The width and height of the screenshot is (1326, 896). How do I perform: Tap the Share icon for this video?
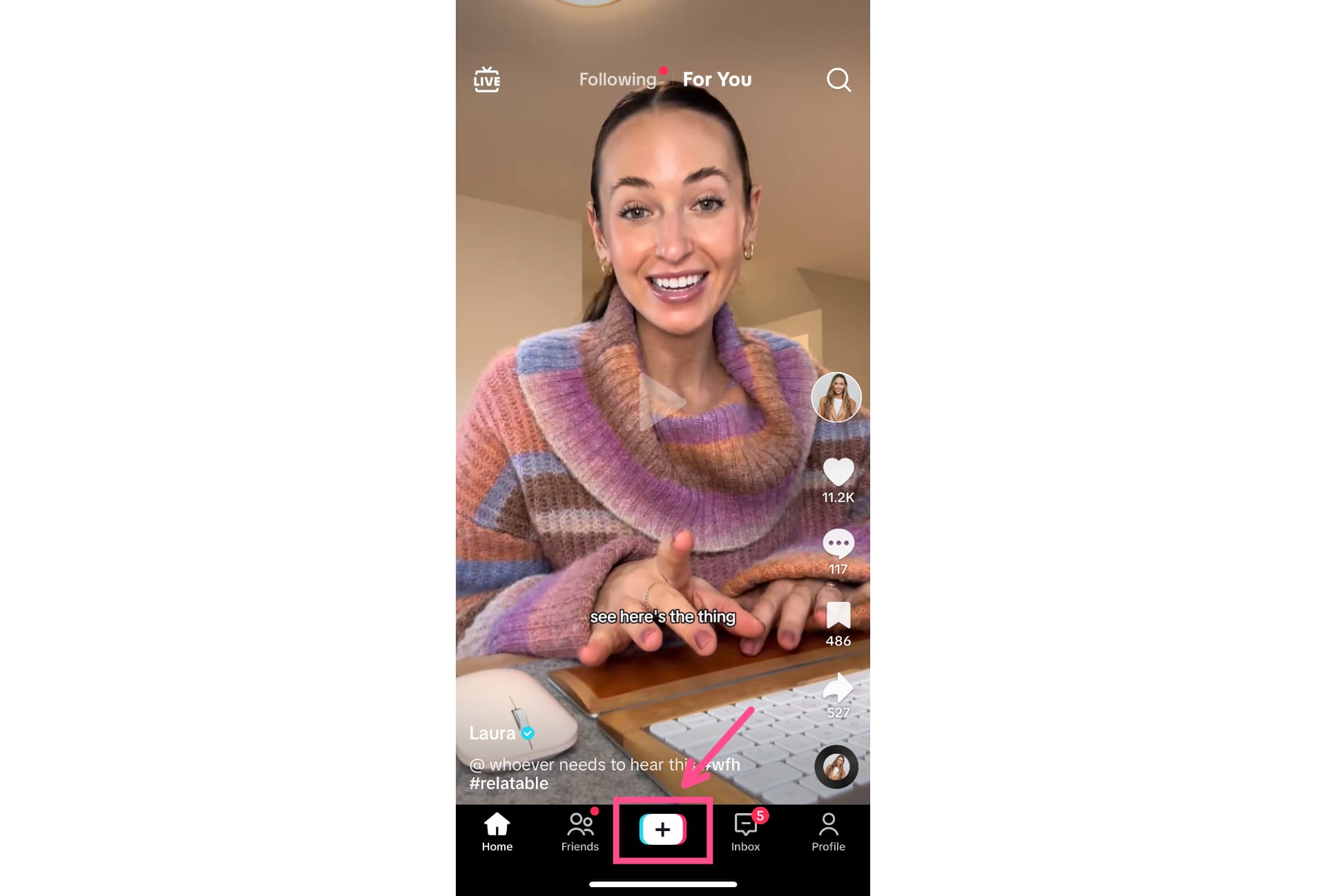tap(838, 687)
